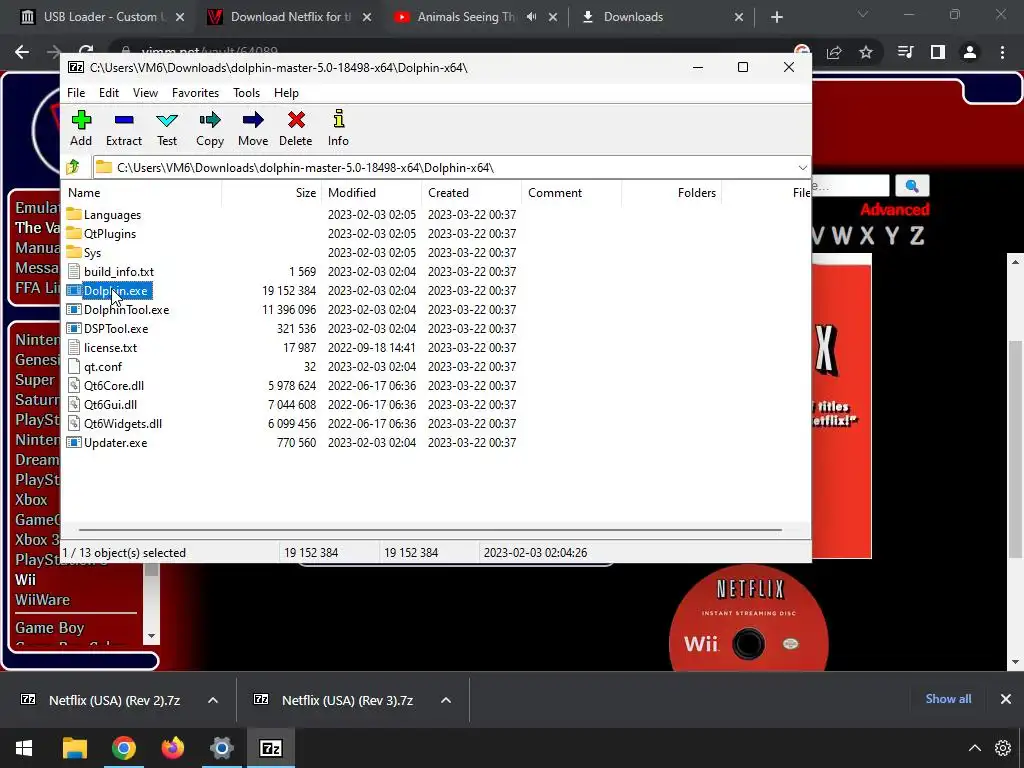This screenshot has width=1024, height=768.
Task: Select Qt6Gui.dll file
Action: tap(110, 404)
